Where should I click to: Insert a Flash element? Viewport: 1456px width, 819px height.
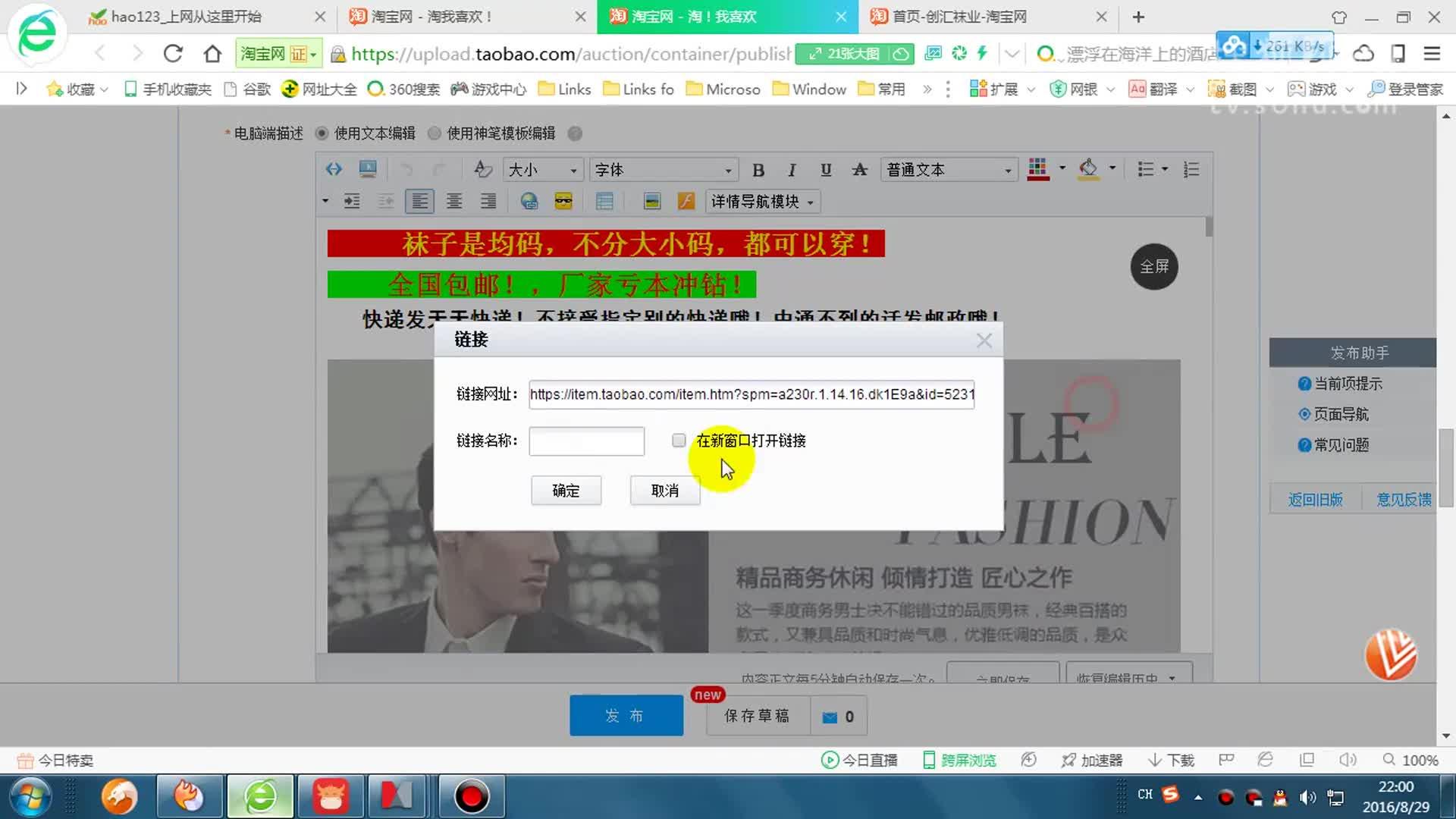coord(686,201)
